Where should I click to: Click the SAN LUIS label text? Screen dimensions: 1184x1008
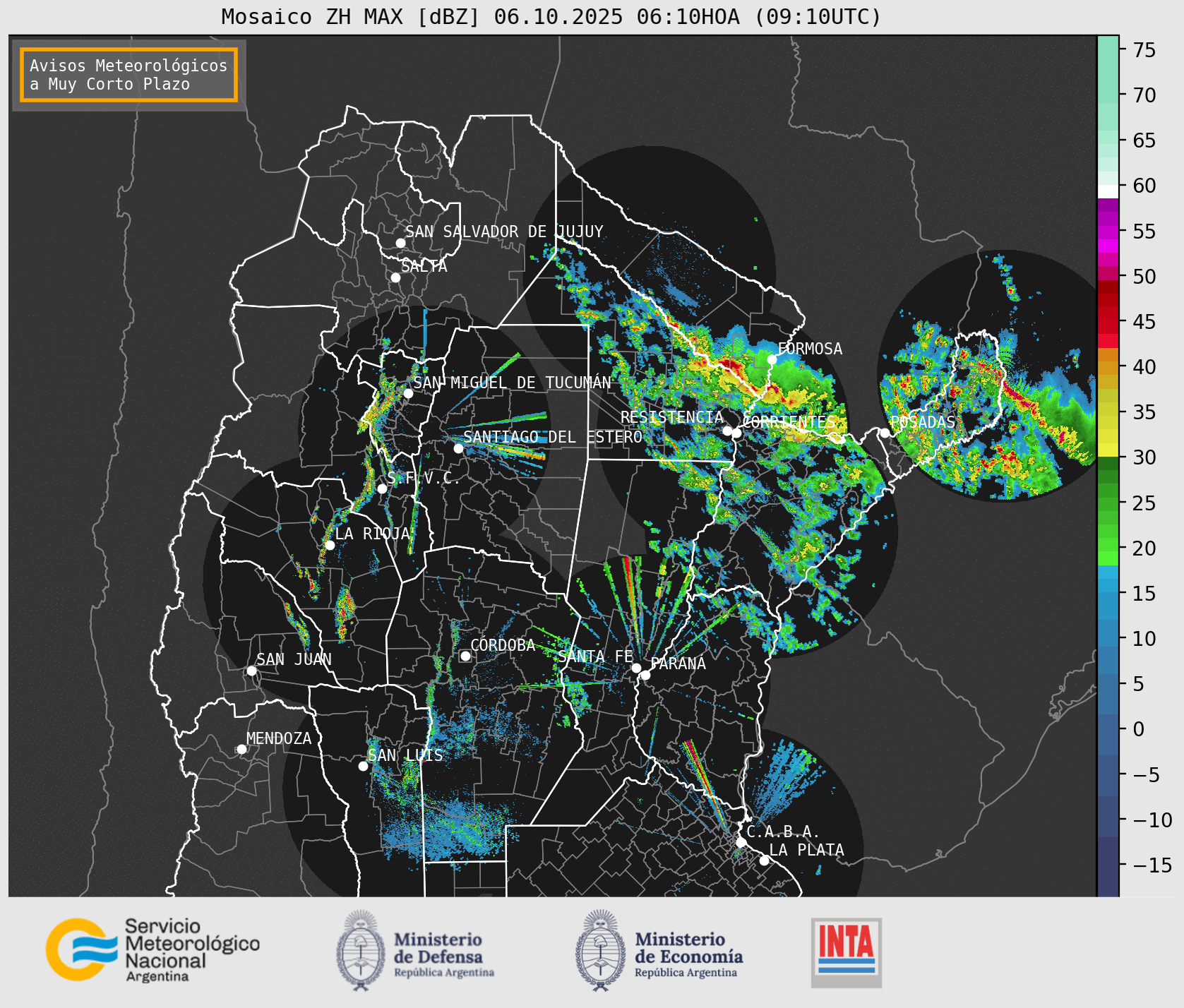point(406,755)
